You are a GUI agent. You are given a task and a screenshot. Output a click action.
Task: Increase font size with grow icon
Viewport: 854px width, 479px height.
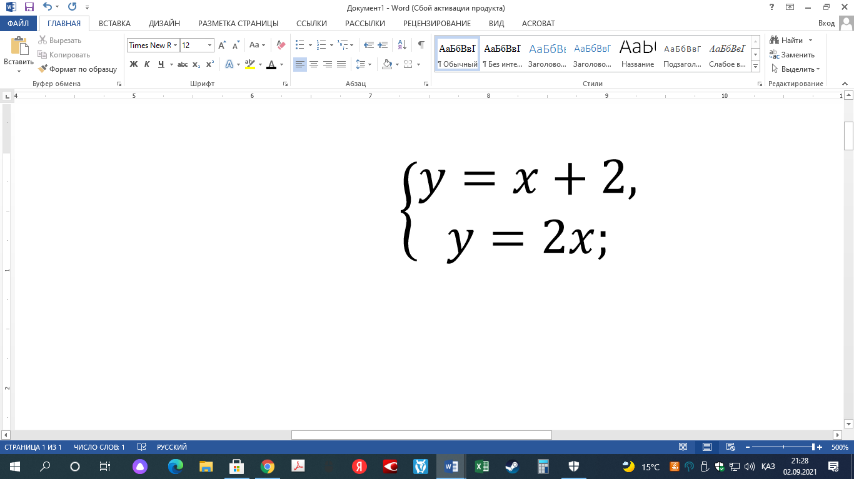click(222, 45)
